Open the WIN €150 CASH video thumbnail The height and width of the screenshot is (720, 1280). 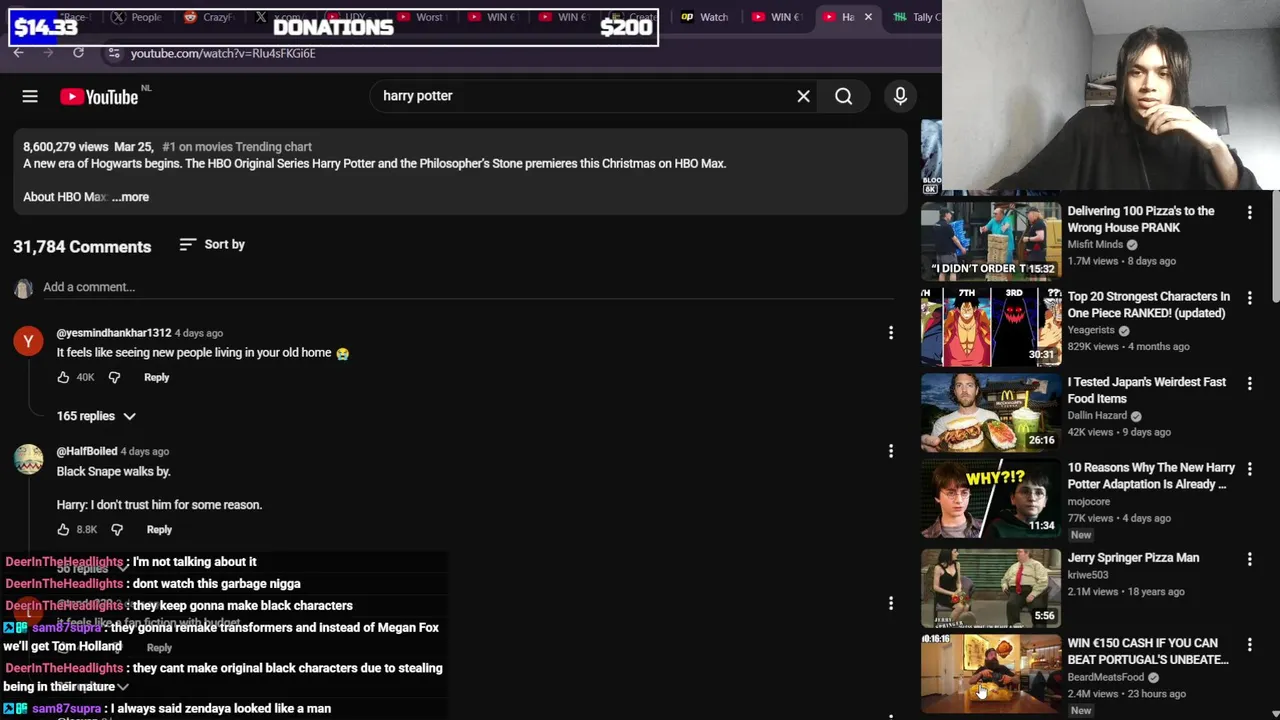click(991, 673)
